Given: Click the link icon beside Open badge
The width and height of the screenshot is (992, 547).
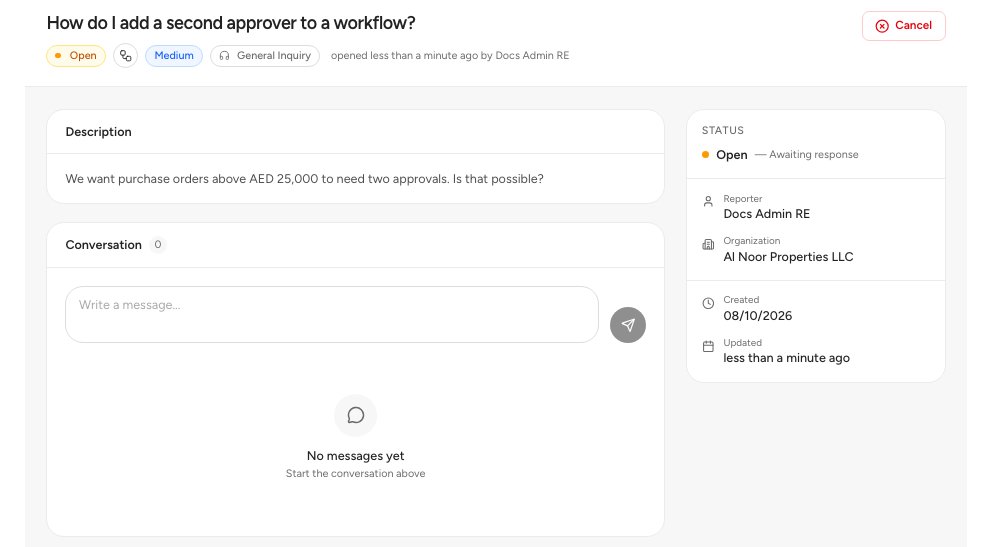Looking at the screenshot, I should coord(125,56).
